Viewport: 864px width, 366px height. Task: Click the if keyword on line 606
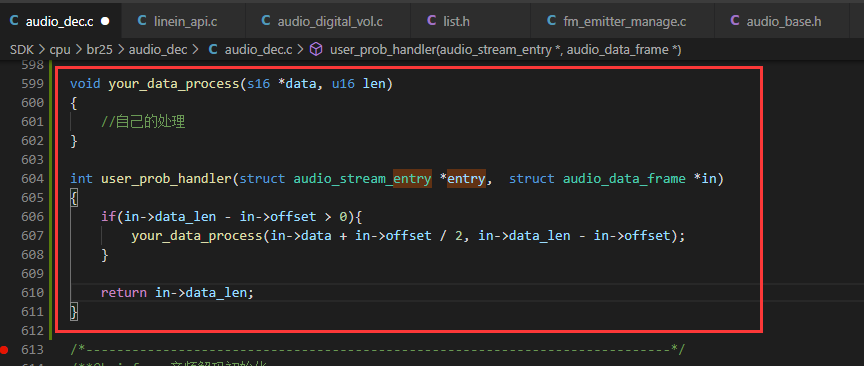pos(109,217)
